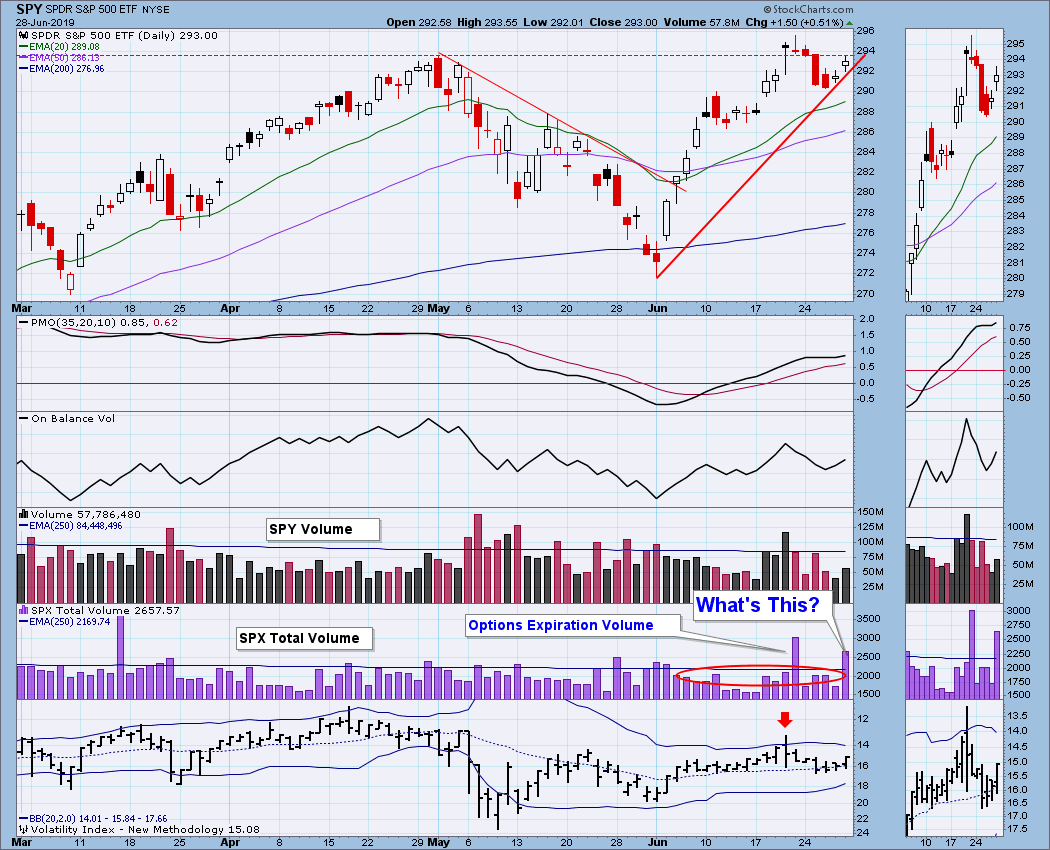Click the purple EMA(50) legend line swatch
Viewport: 1050px width, 850px height.
24,58
